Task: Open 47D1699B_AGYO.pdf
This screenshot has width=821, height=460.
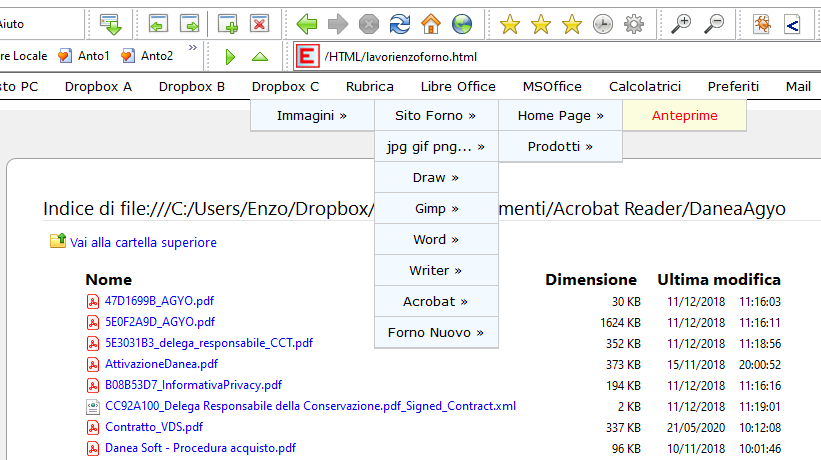Action: click(159, 301)
